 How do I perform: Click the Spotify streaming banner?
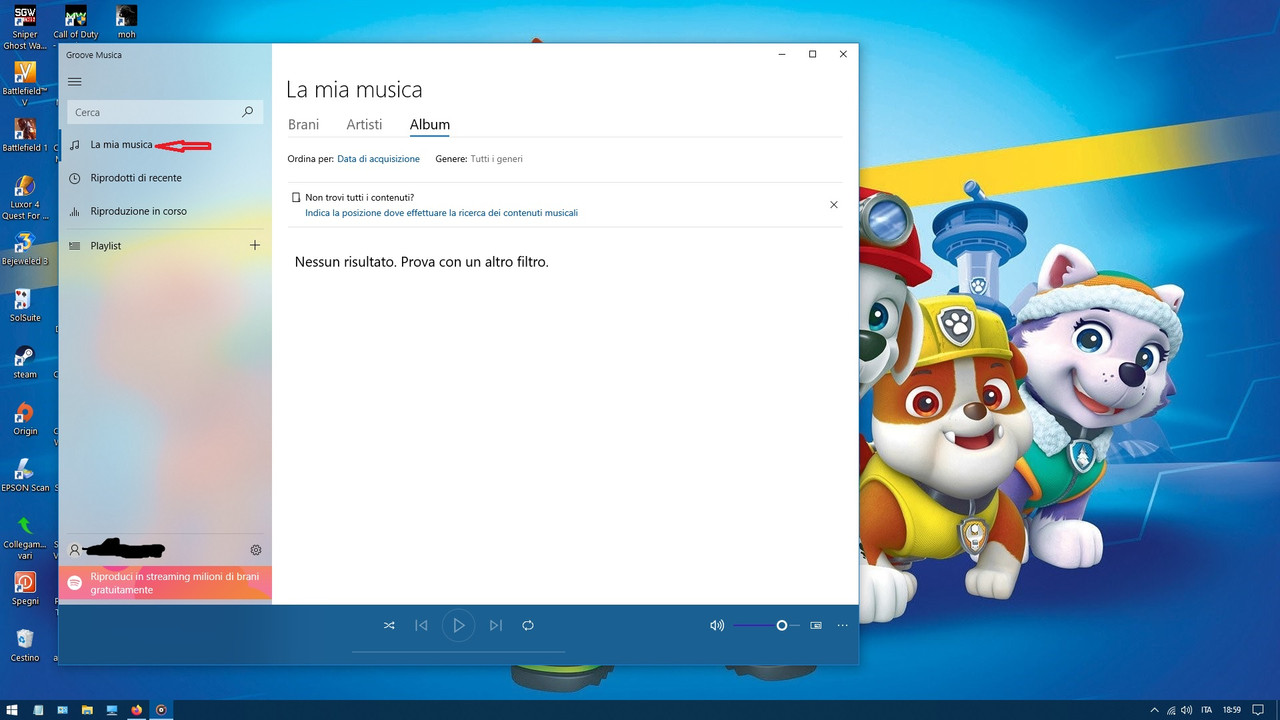[165, 583]
